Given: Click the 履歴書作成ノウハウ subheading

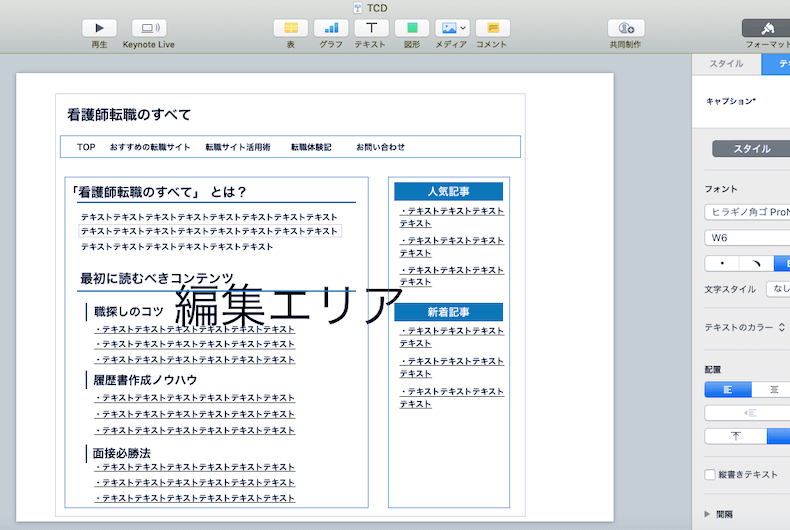Looking at the screenshot, I should tap(145, 380).
